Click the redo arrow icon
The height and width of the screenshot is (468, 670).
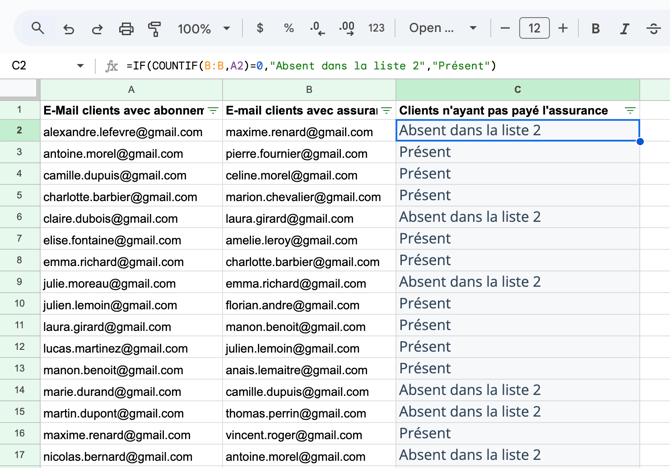pyautogui.click(x=97, y=29)
